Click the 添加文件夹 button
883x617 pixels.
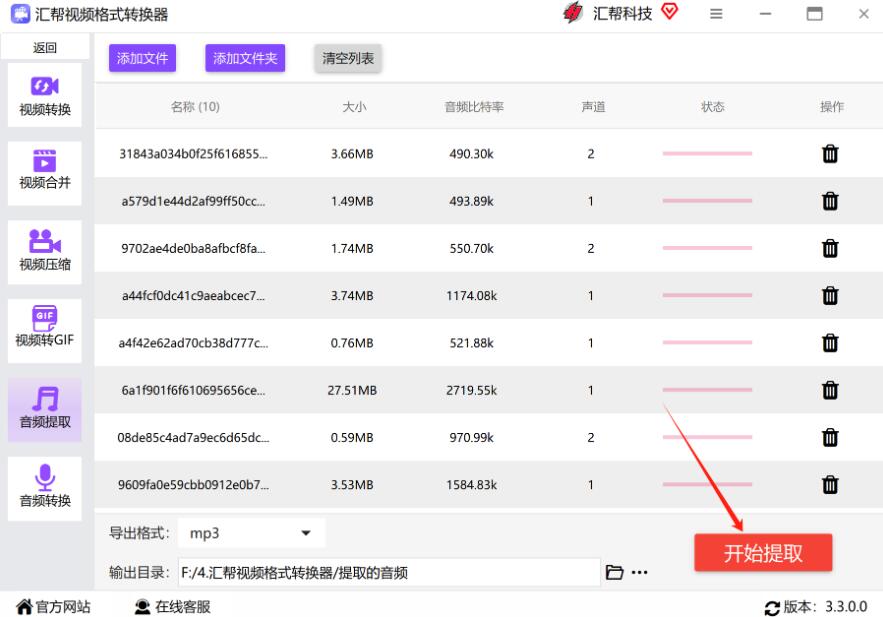pyautogui.click(x=245, y=58)
